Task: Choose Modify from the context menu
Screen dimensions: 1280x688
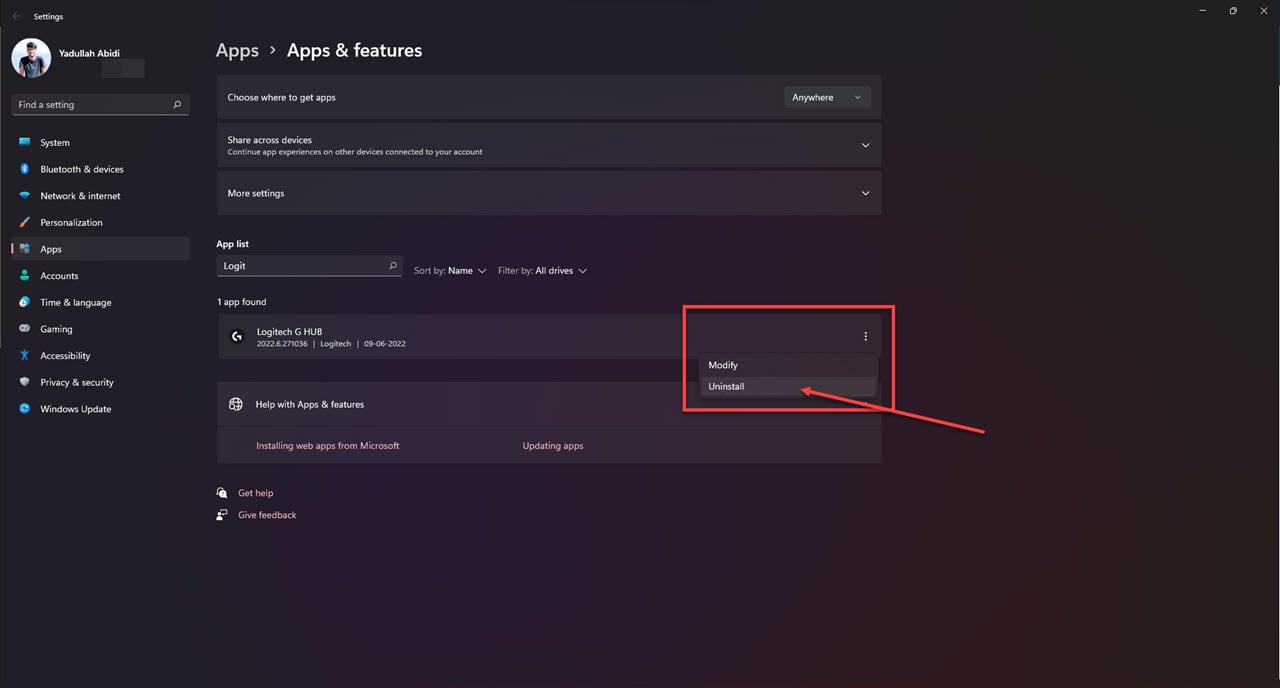Action: 788,365
